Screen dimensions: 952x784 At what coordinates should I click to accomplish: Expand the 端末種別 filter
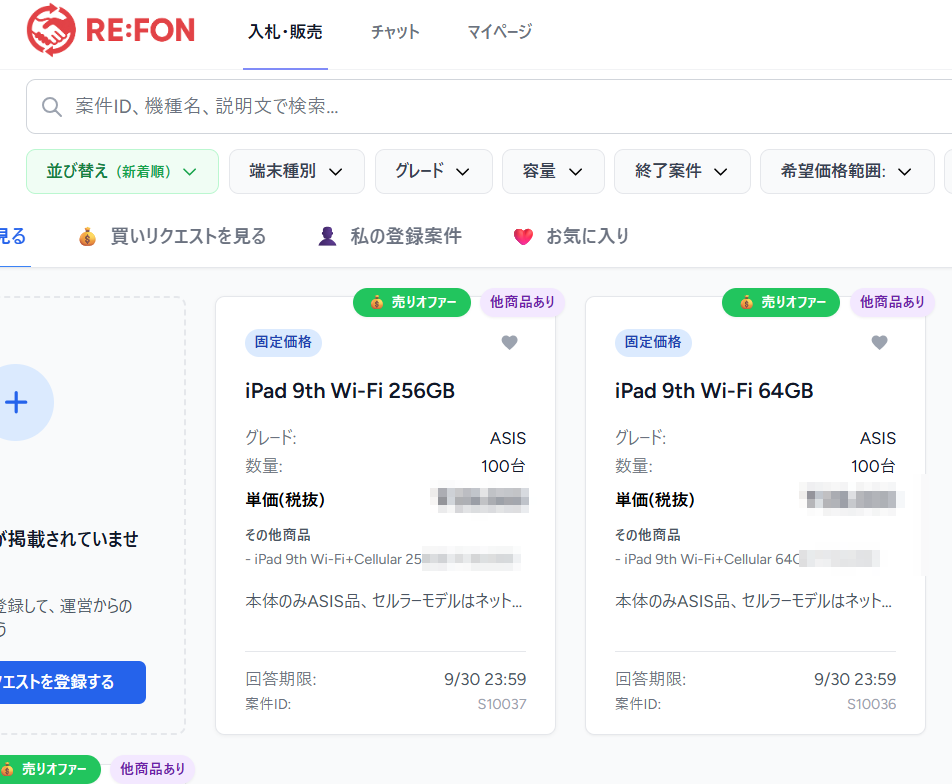click(296, 171)
